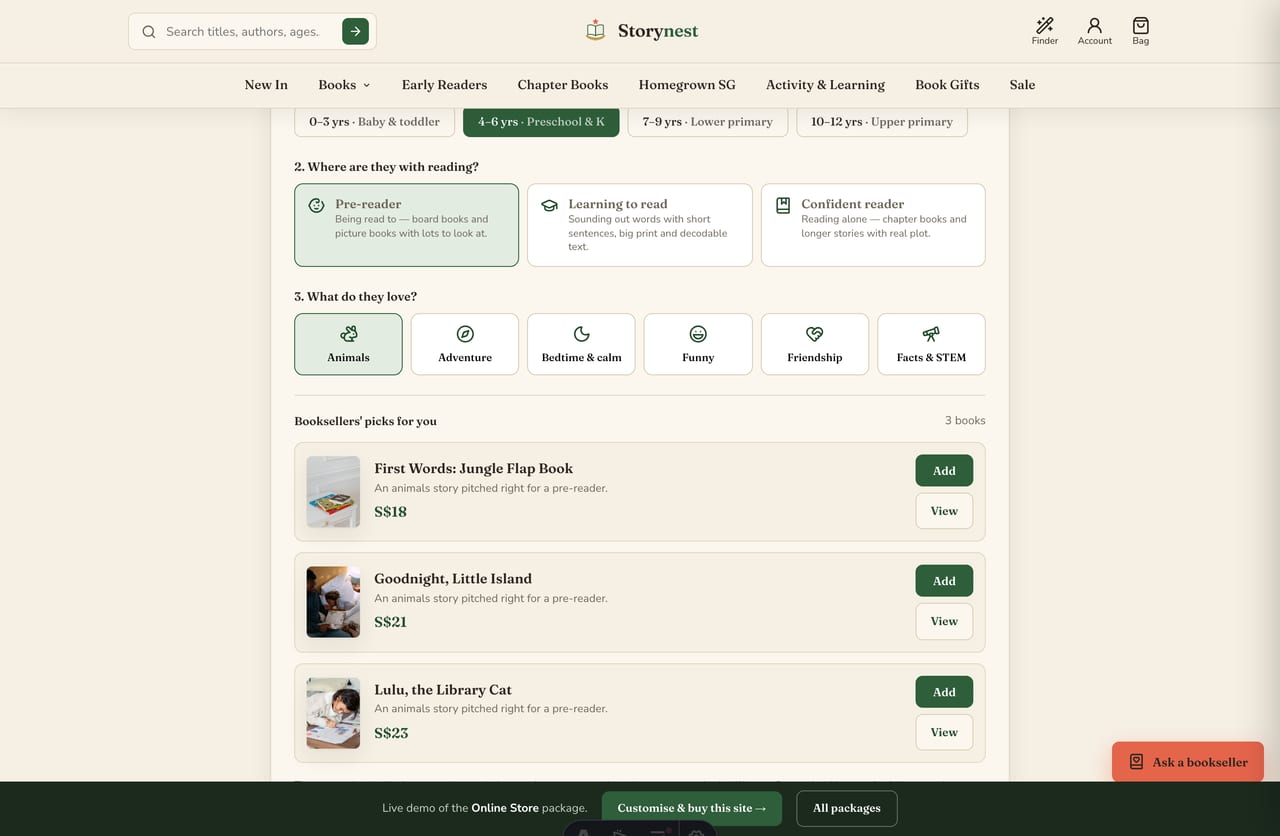1280x836 pixels.
Task: Click the S$21 price
Action: click(x=390, y=622)
